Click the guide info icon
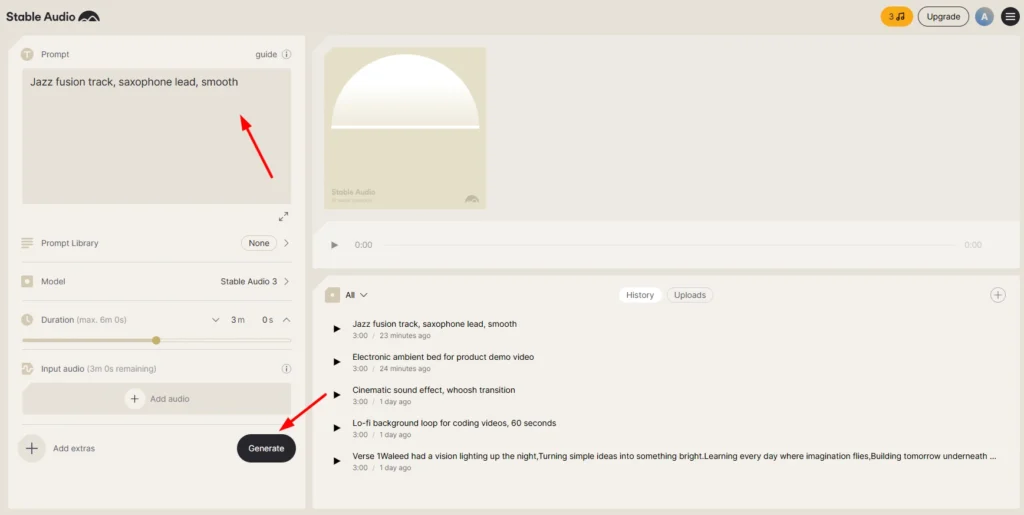Image resolution: width=1024 pixels, height=515 pixels. click(x=286, y=54)
